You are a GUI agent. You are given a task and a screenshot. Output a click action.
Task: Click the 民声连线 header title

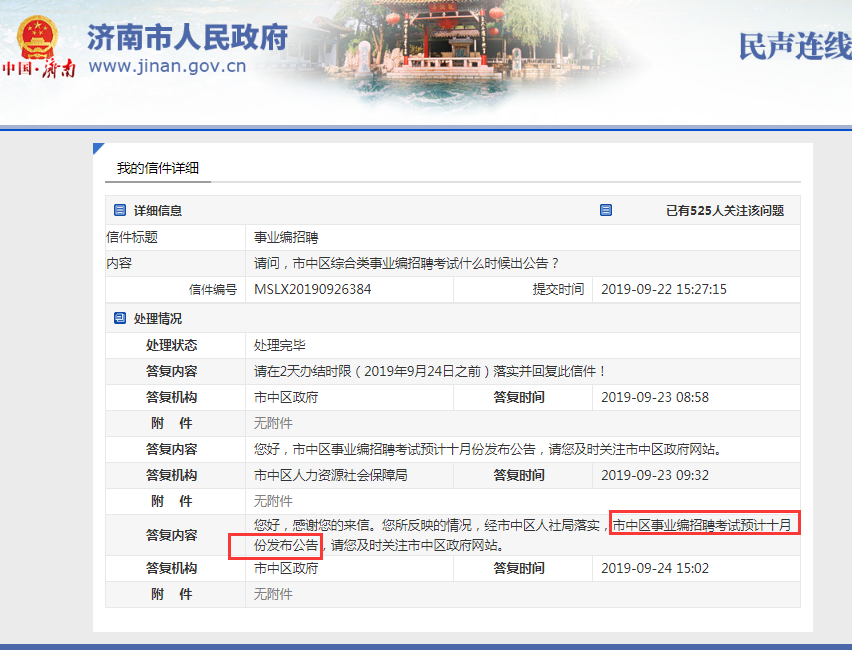click(x=795, y=46)
